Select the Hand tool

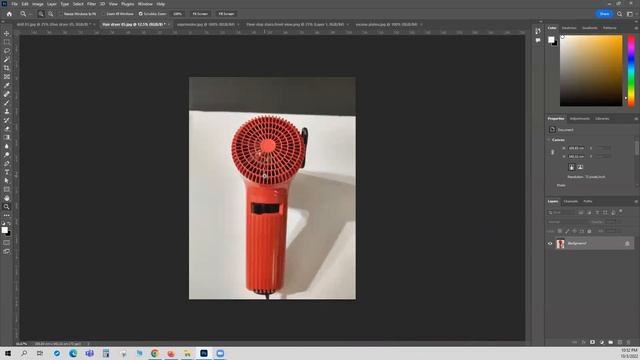coord(7,198)
